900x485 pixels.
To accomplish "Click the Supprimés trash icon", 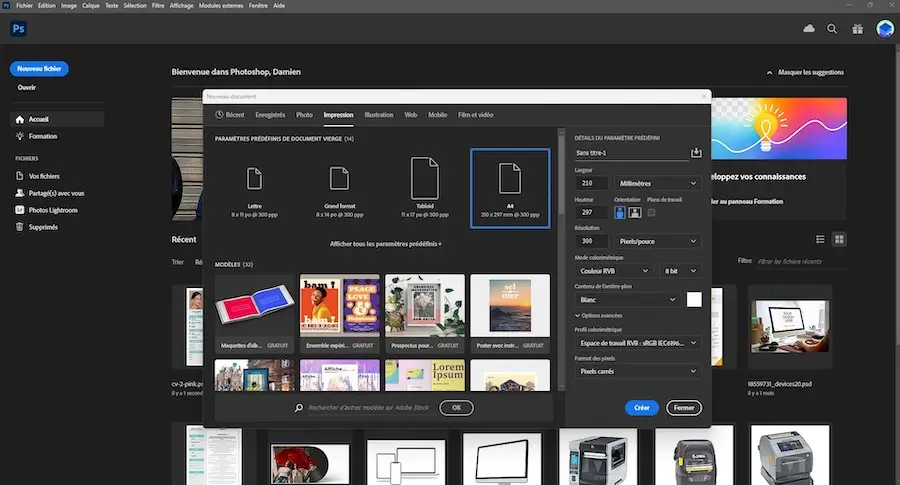I will tap(20, 227).
